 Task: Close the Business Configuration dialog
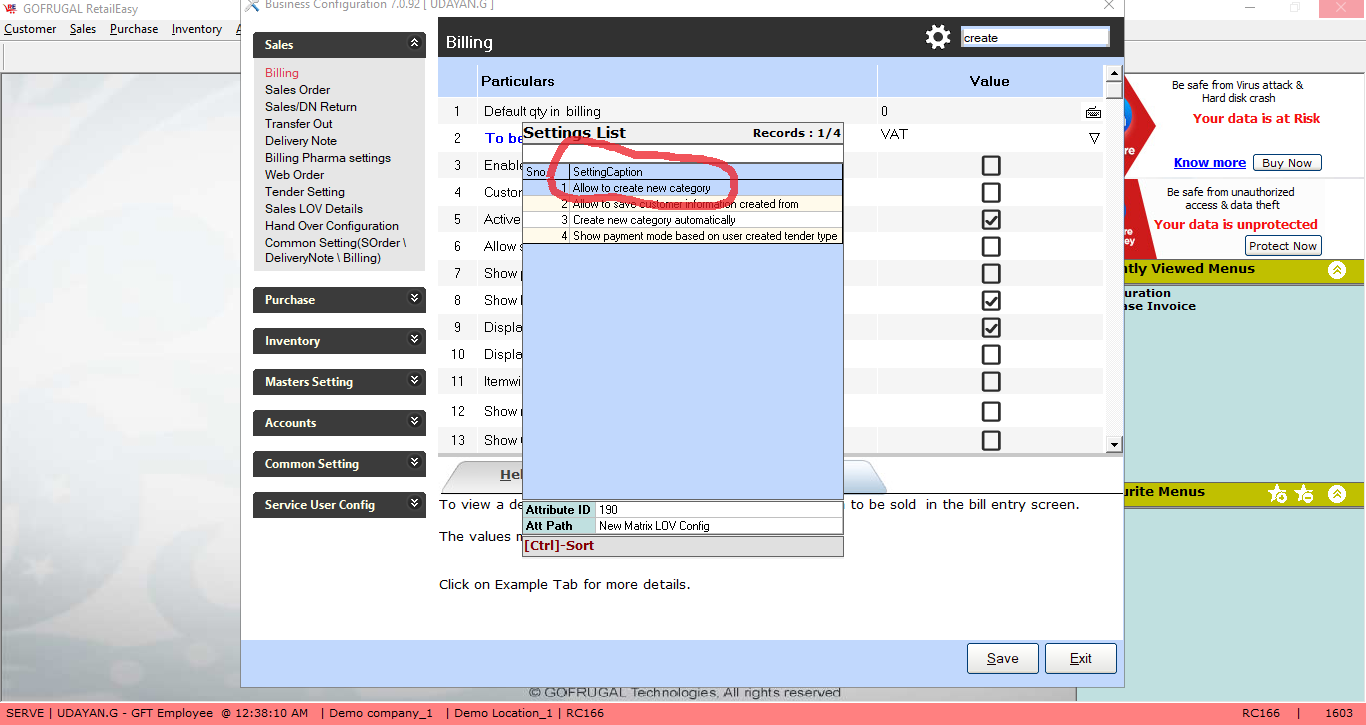tap(1108, 5)
